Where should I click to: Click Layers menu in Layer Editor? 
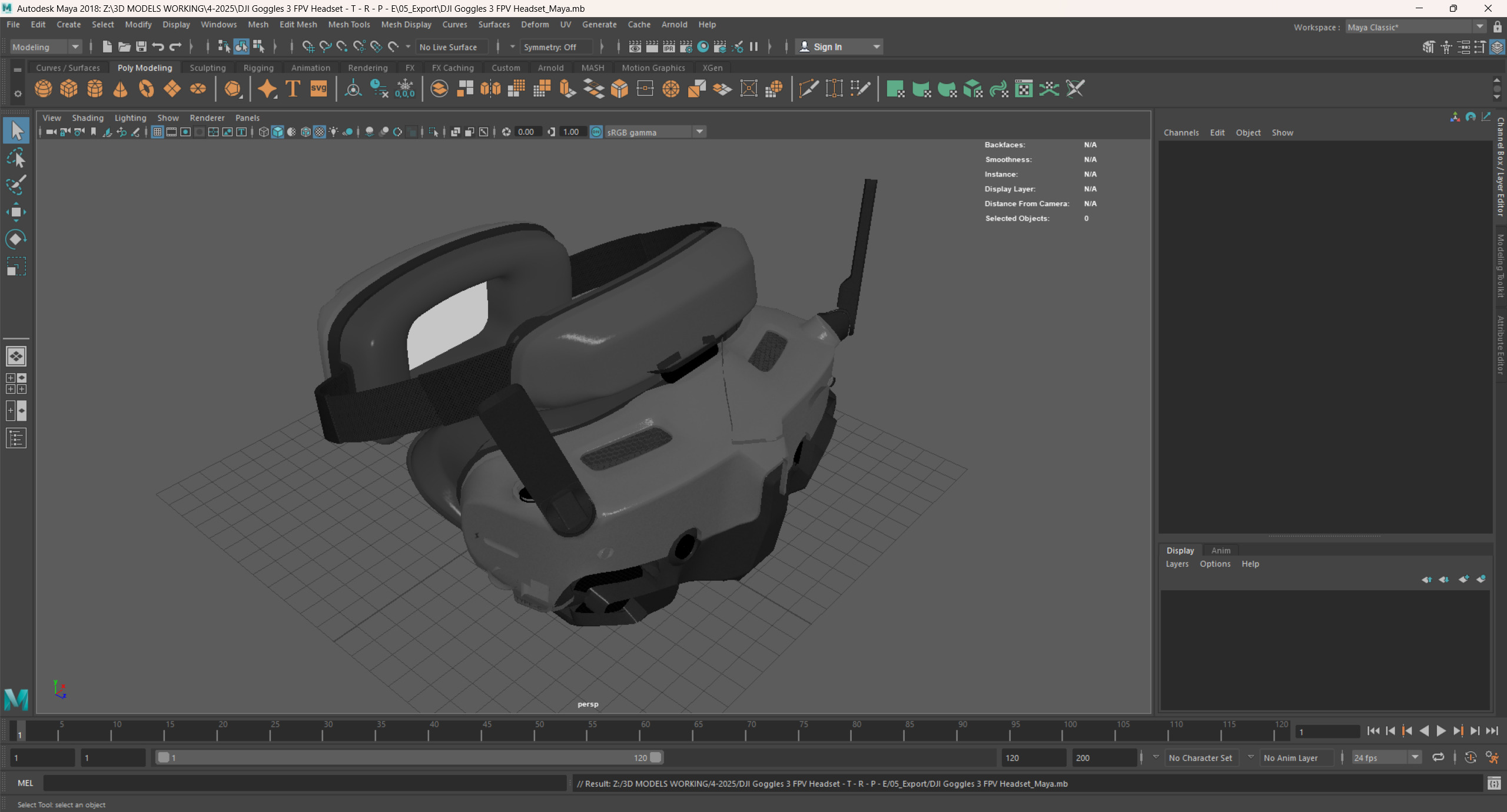1177,564
